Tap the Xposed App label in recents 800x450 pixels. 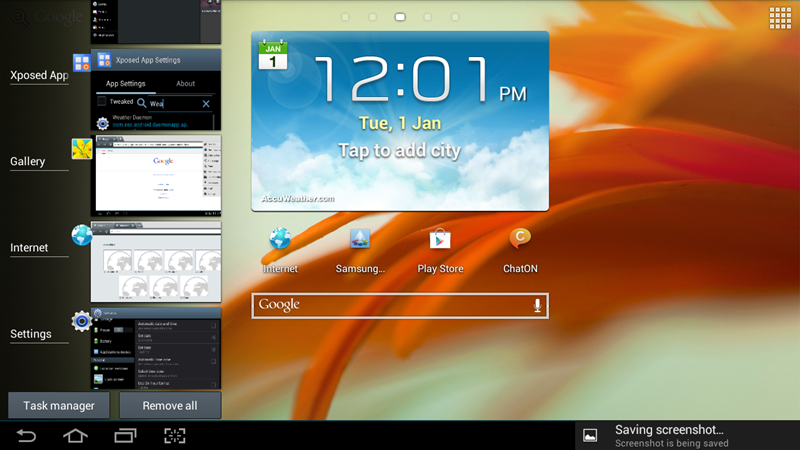(x=39, y=75)
